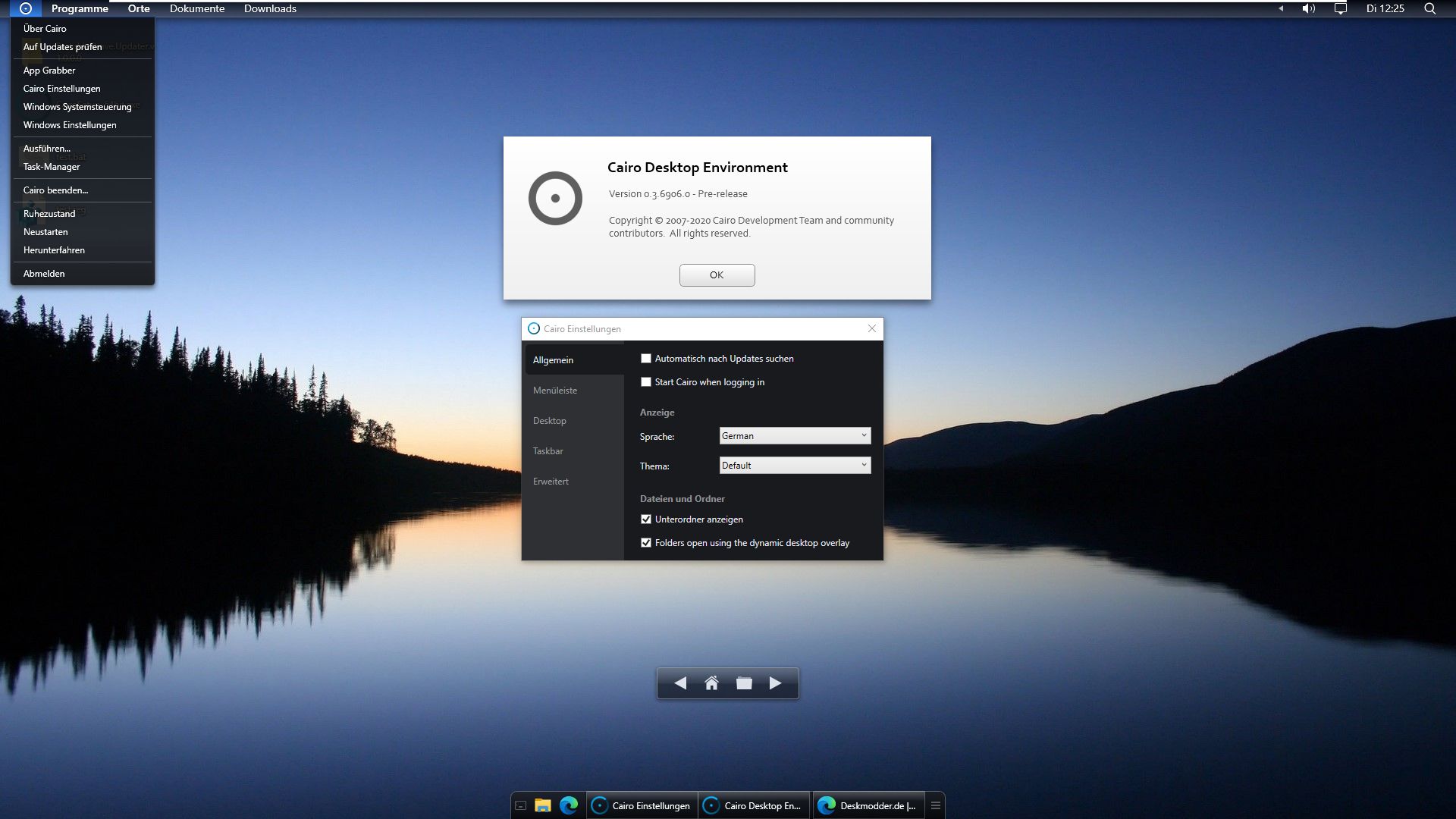Go forward with the desktop navigation right arrow
This screenshot has width=1456, height=819.
coord(775,683)
